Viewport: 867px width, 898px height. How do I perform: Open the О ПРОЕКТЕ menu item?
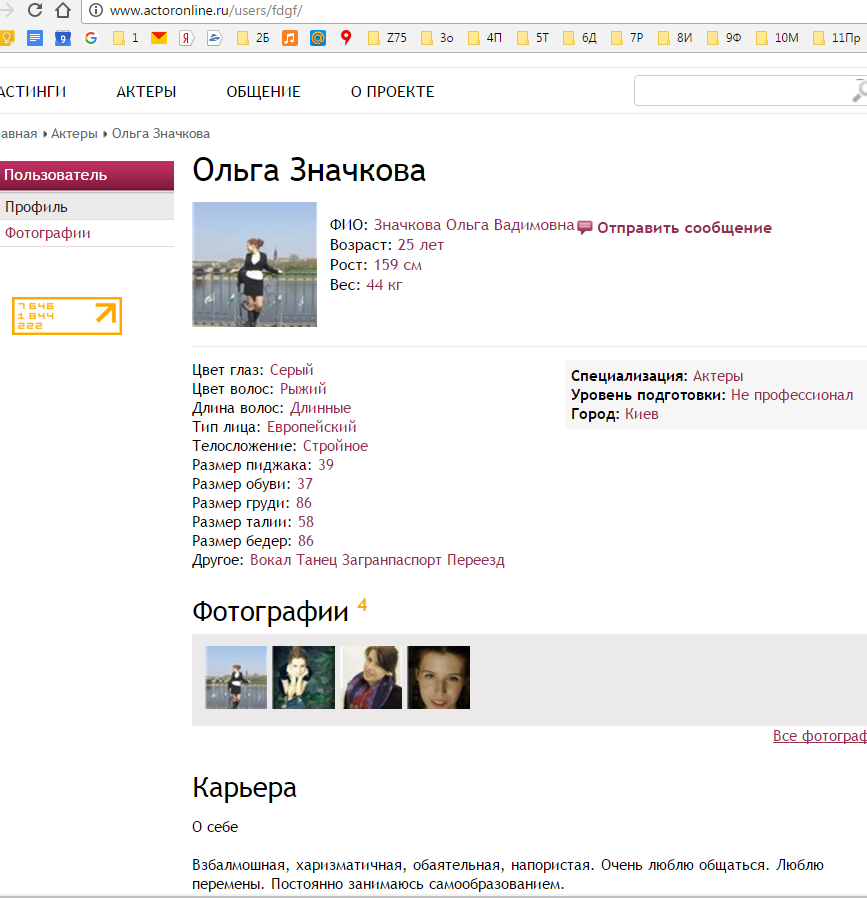tap(392, 92)
